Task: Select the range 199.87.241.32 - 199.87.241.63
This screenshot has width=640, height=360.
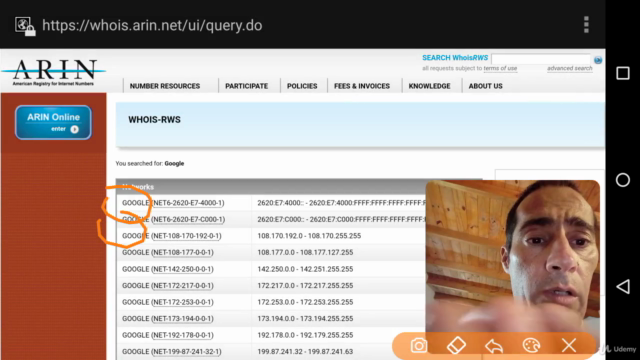Action: point(305,352)
